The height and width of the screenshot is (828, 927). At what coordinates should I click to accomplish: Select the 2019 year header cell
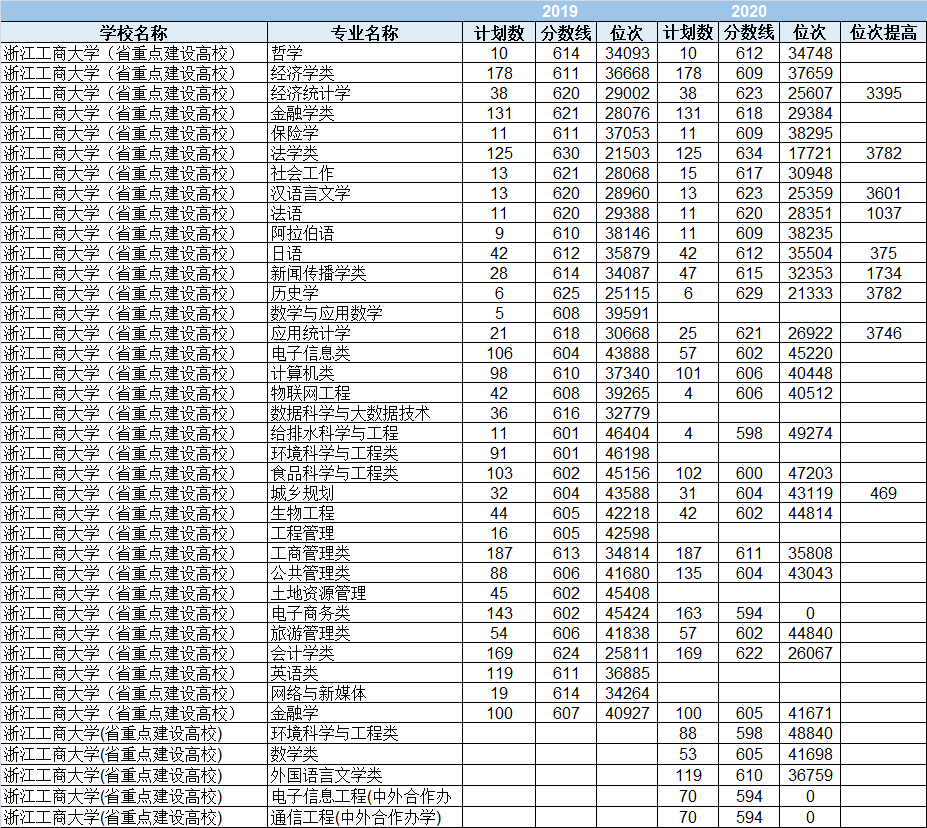(566, 11)
